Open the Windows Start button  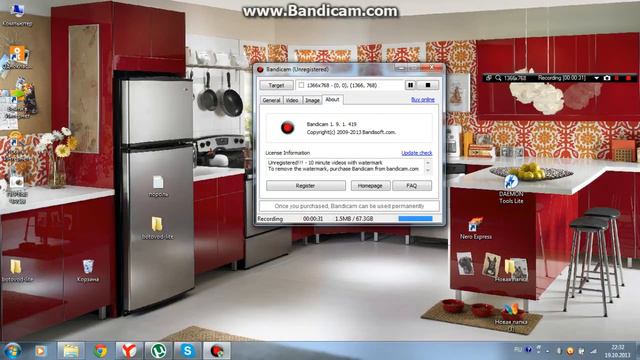pyautogui.click(x=12, y=351)
